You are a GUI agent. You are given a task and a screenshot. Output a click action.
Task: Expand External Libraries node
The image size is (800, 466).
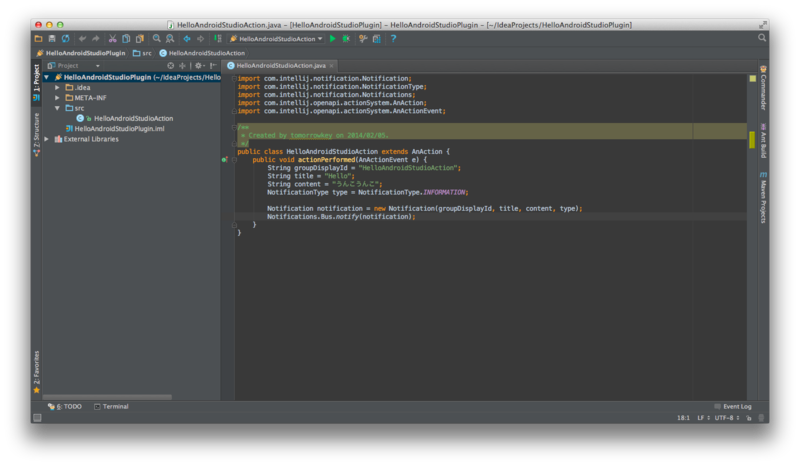[x=46, y=139]
